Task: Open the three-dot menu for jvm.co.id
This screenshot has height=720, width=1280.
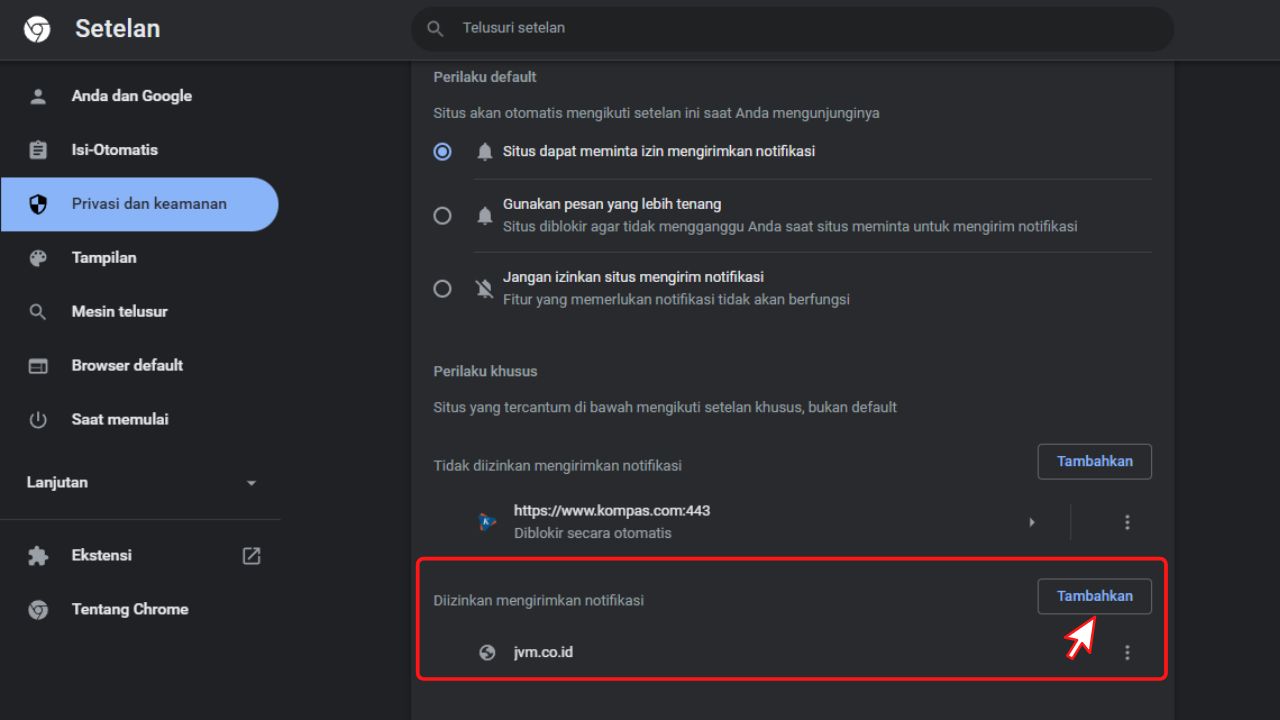Action: coord(1127,653)
